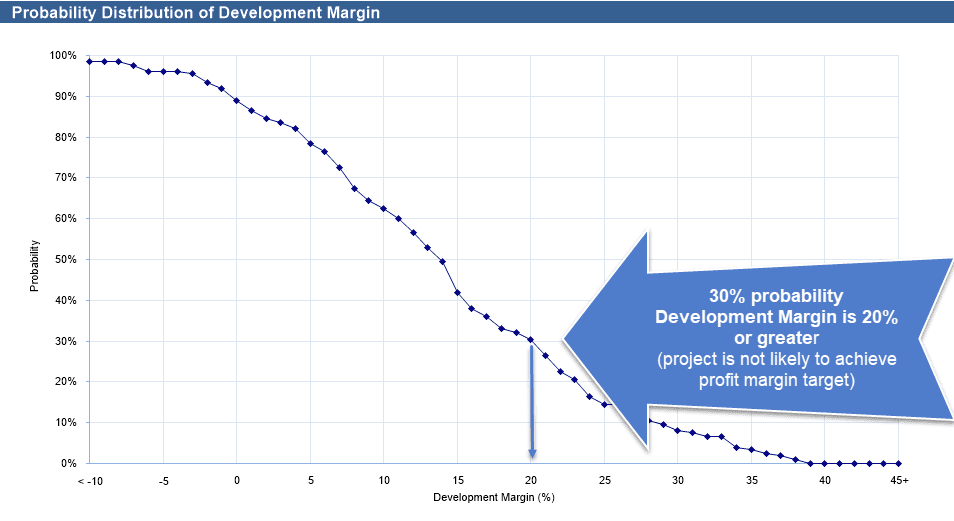Click the data point at 10 development margin
This screenshot has width=954, height=521.
click(x=384, y=209)
